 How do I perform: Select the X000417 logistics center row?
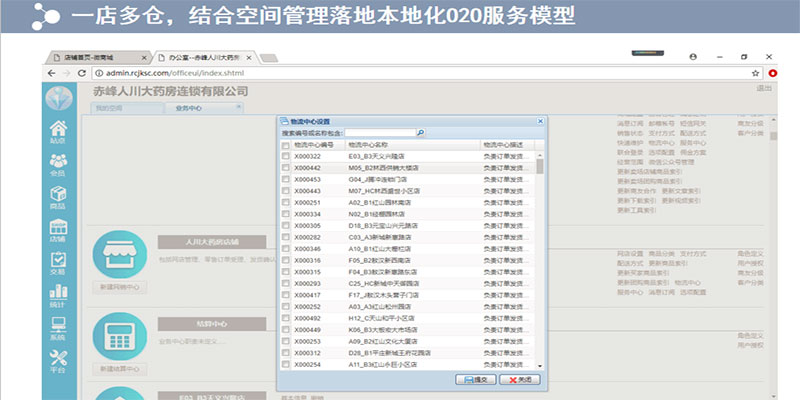point(408,295)
